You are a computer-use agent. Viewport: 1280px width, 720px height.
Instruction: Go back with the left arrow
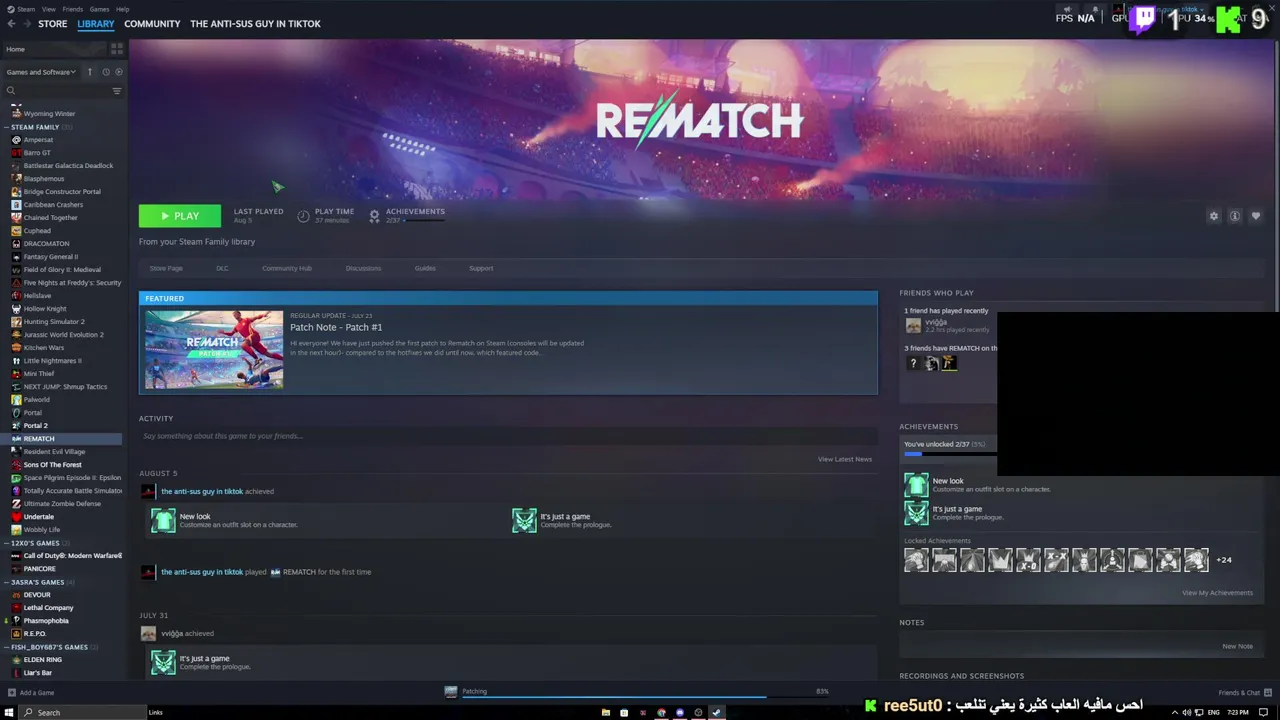click(x=11, y=24)
